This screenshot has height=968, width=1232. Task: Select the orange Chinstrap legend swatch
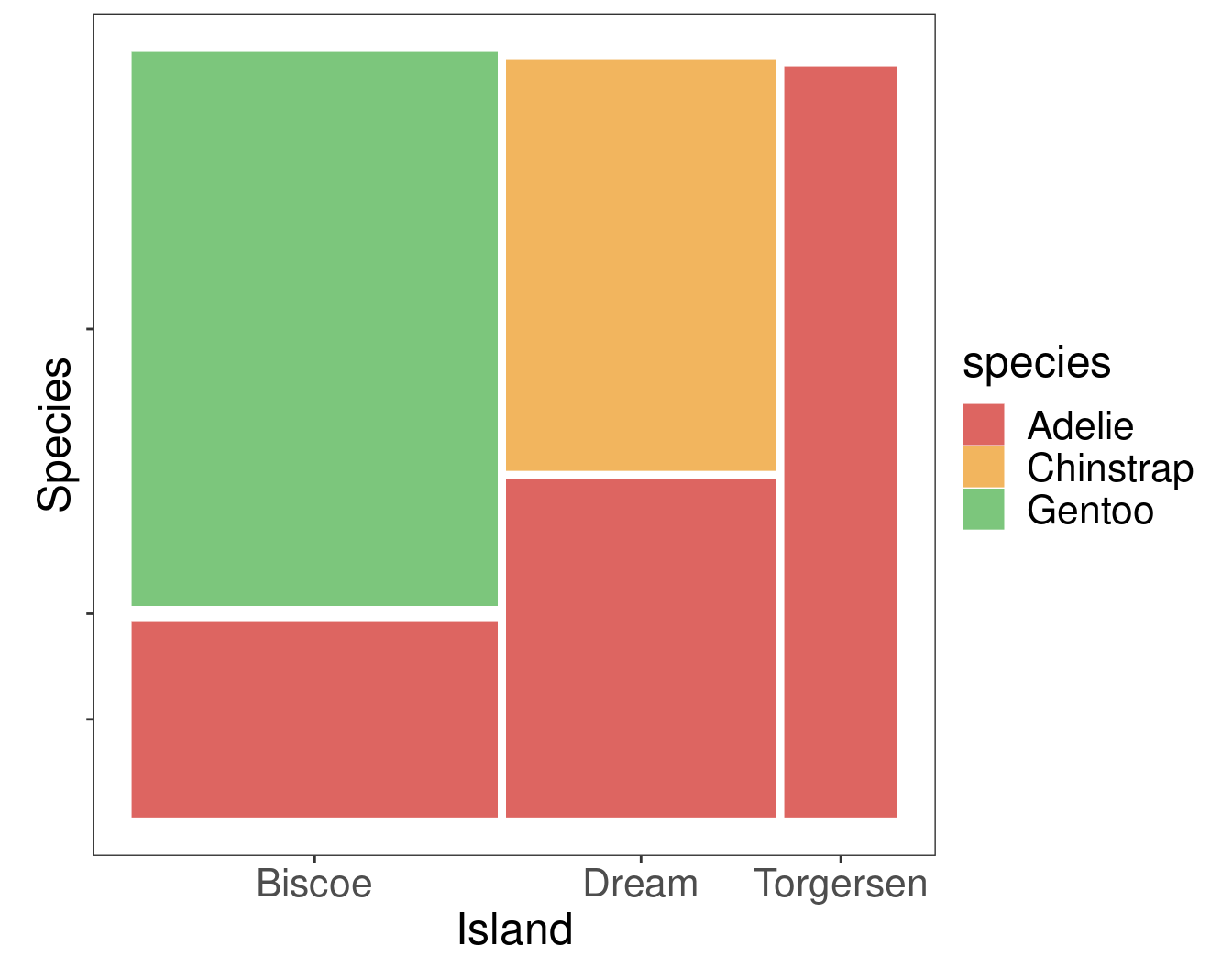[983, 467]
